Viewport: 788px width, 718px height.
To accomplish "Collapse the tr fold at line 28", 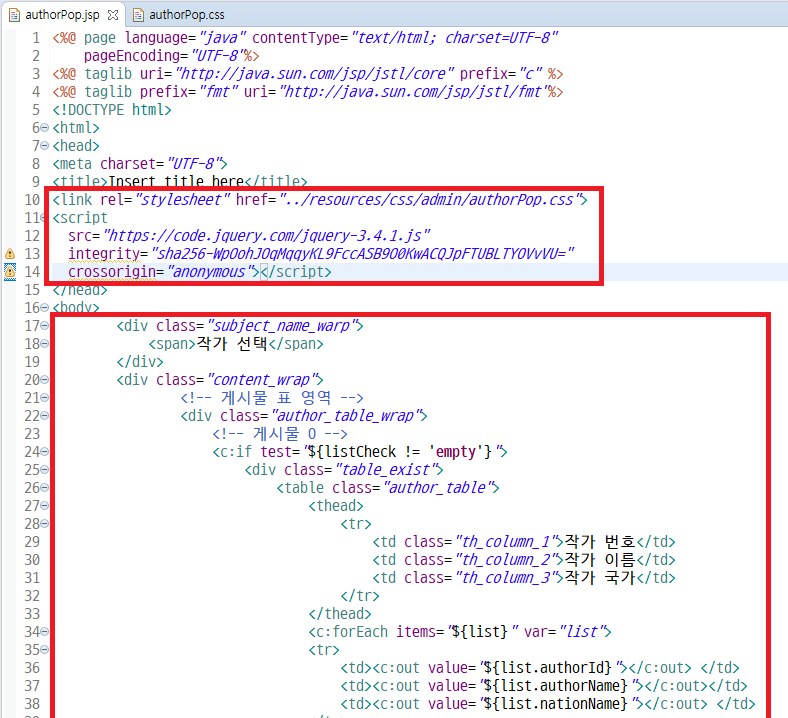I will tap(44, 524).
